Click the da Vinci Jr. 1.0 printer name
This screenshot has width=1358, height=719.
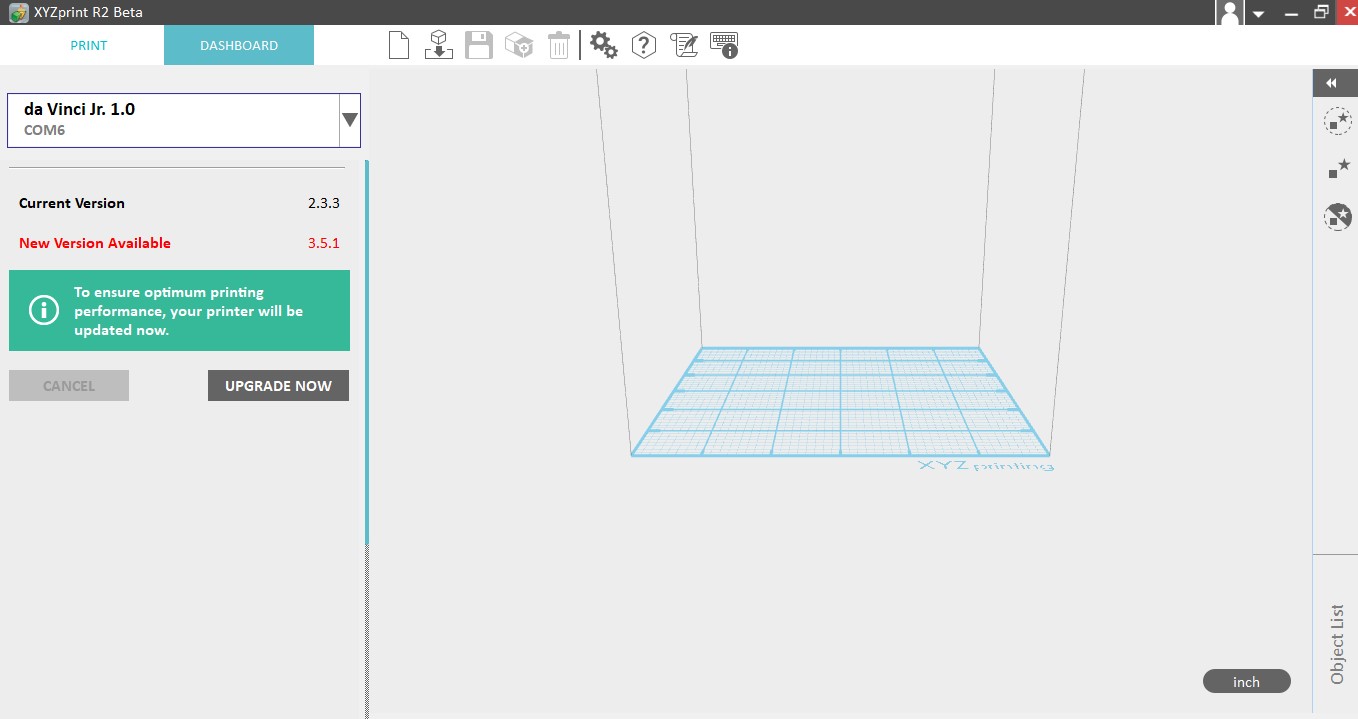point(79,109)
